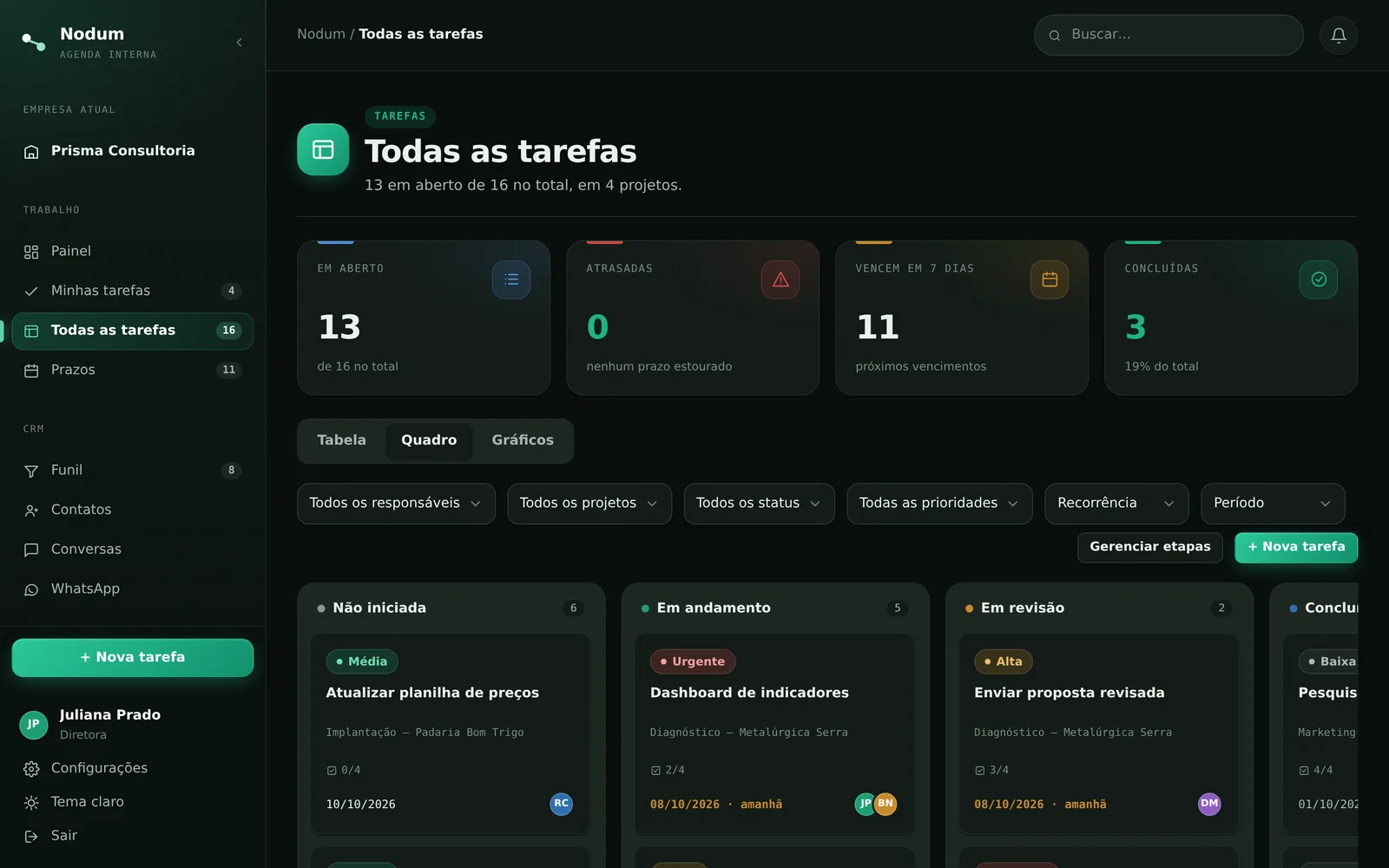The image size is (1389, 868).
Task: Click Juliana Prado's JP profile avatar
Action: (34, 724)
